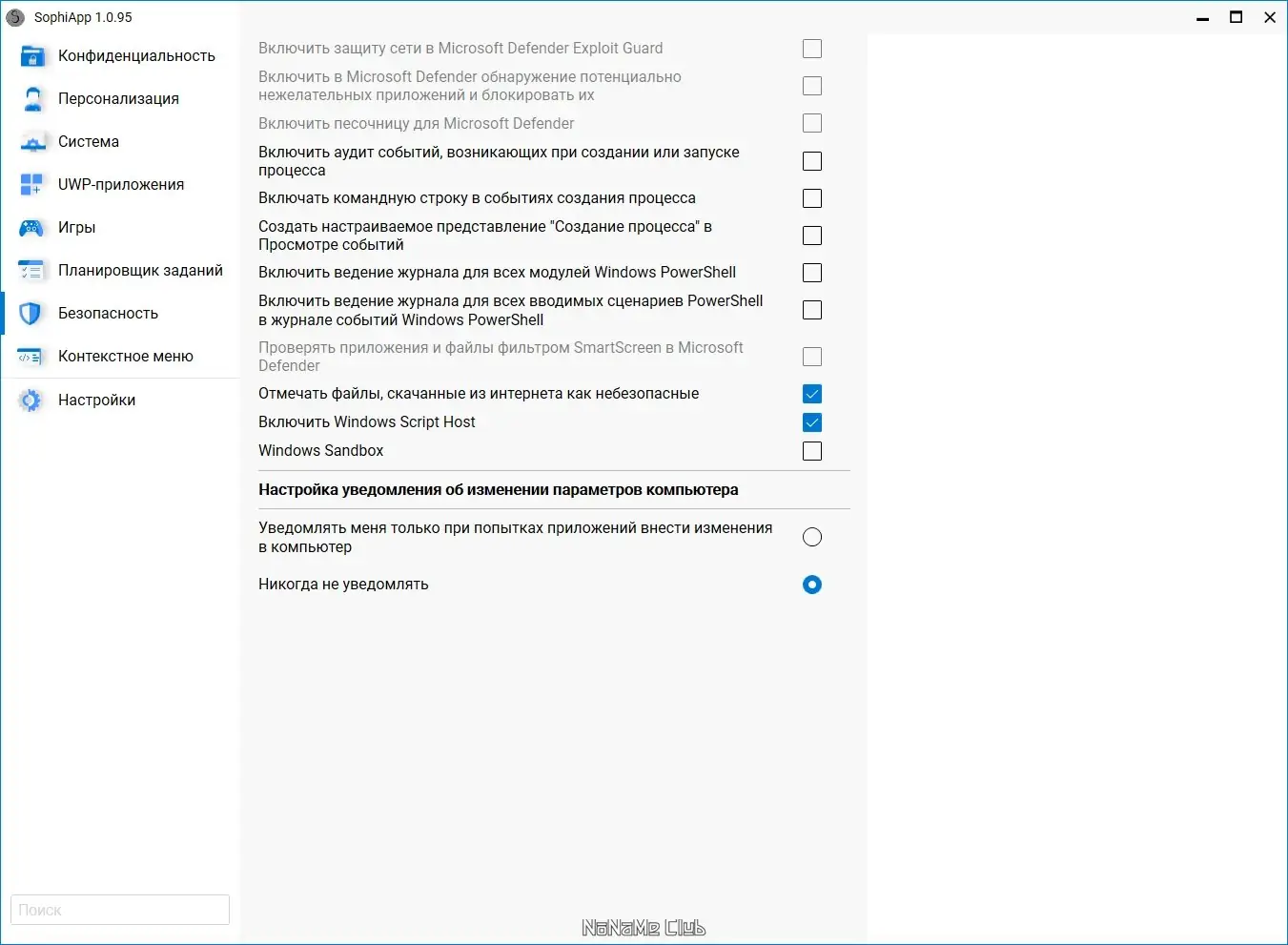Select notify only on app changes radio
Screen dimensions: 1288x945
click(812, 537)
